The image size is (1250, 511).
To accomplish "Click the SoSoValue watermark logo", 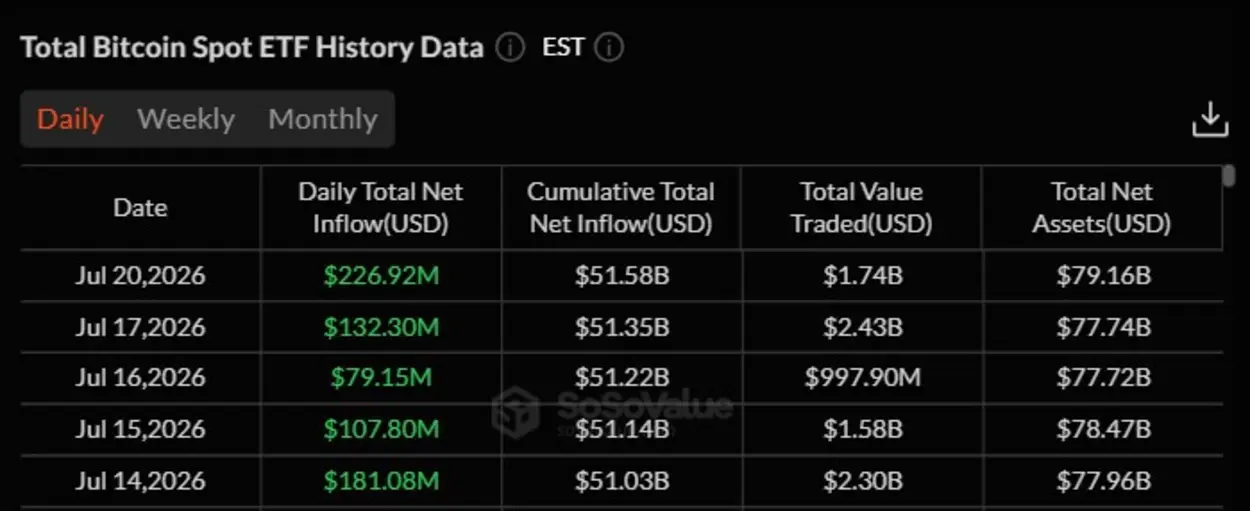I will [x=613, y=411].
